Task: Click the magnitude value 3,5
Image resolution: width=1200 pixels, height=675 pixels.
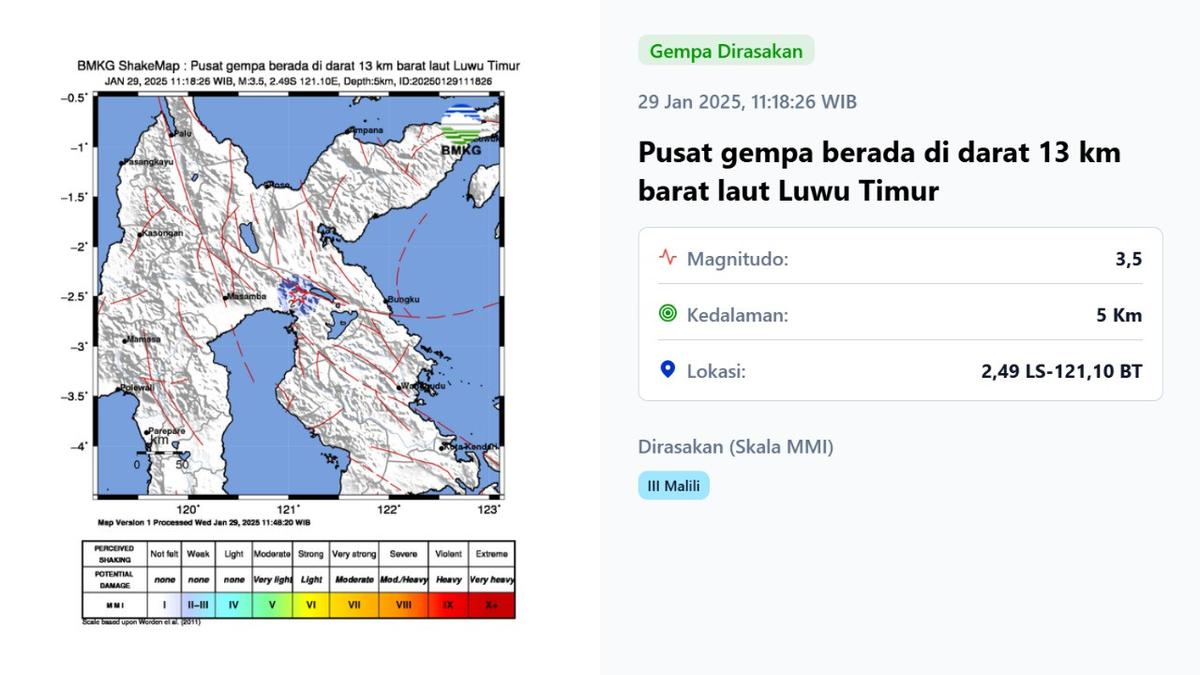Action: (1128, 259)
